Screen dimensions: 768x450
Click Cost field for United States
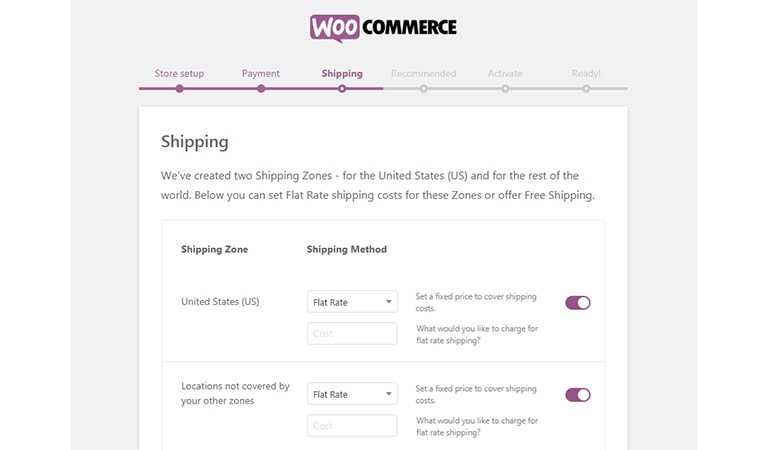tap(352, 333)
